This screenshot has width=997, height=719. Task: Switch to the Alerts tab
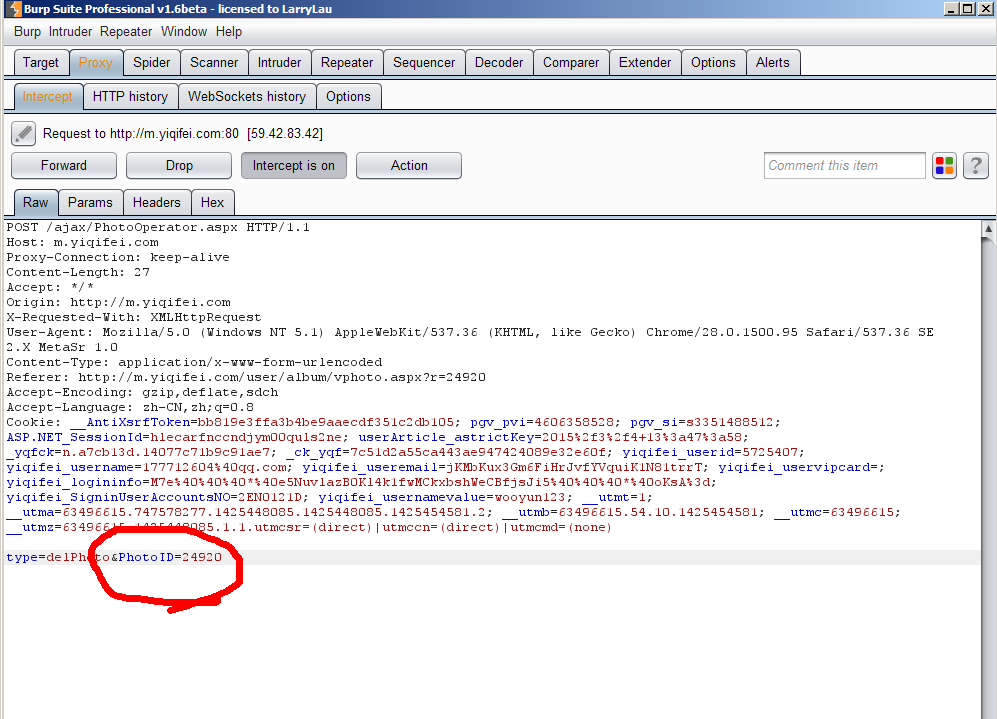773,62
